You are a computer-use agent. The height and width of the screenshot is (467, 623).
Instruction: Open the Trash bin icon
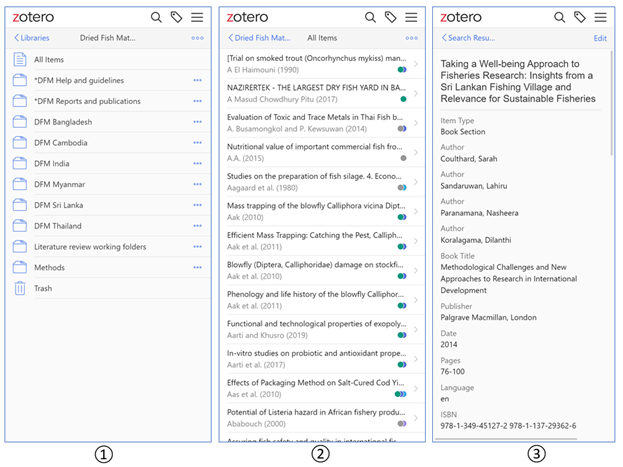click(x=20, y=288)
